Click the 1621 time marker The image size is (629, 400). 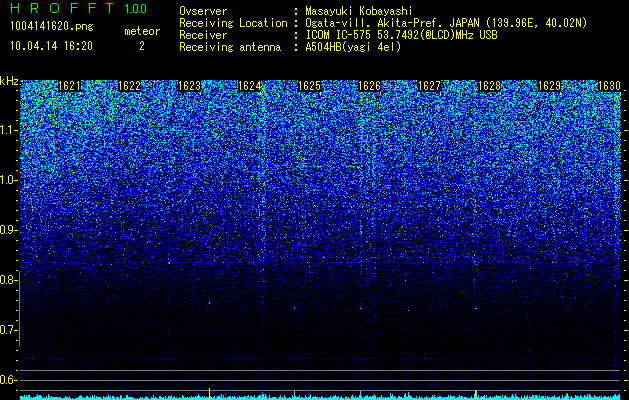(x=69, y=86)
